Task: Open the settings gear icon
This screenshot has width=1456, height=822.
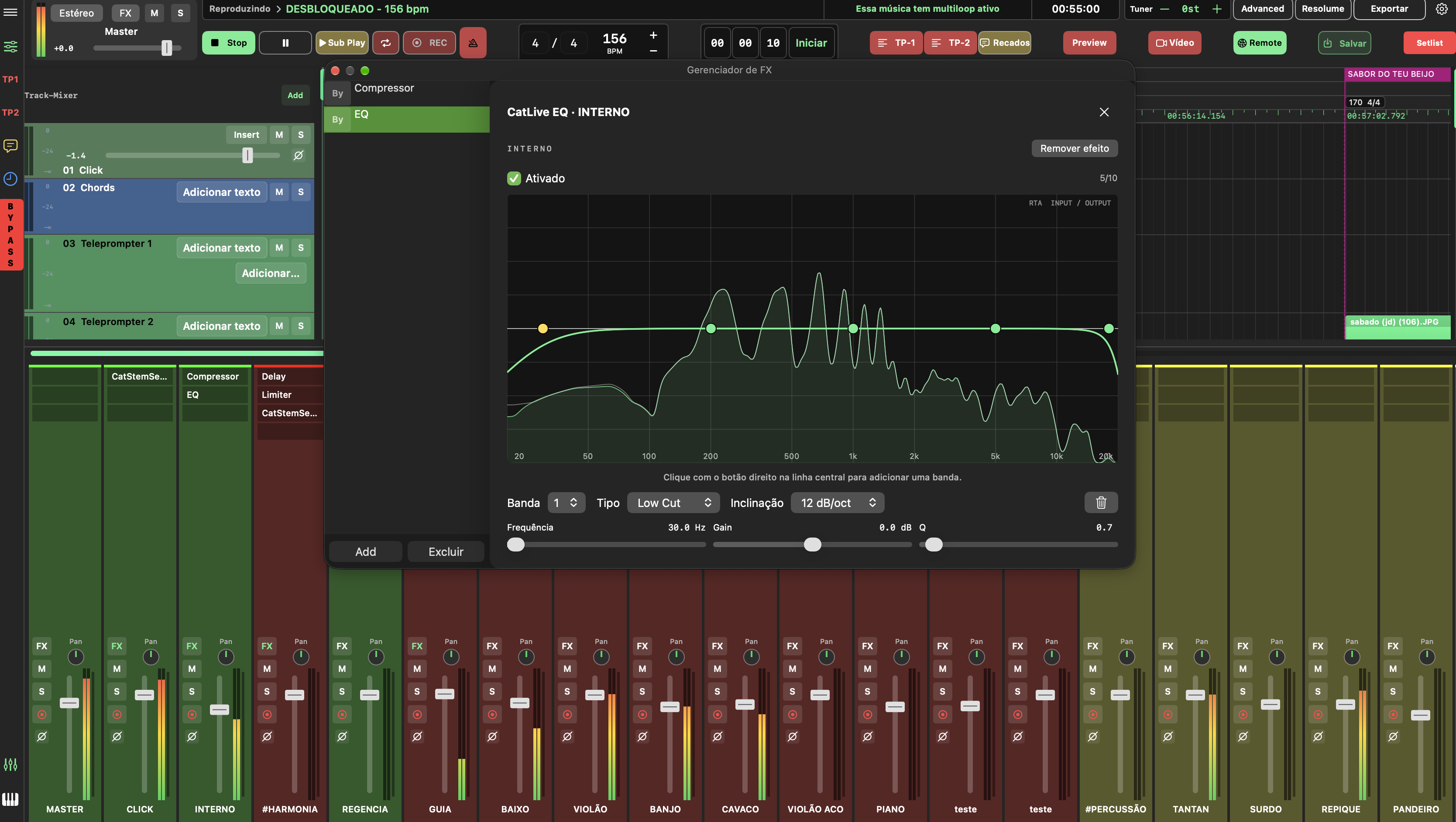Action: point(1441,8)
